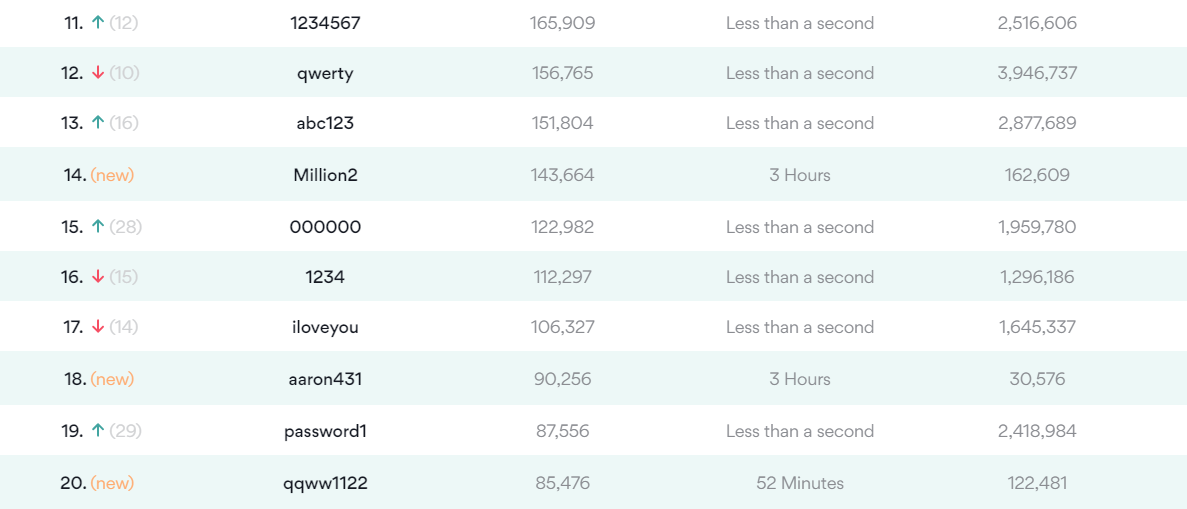Viewport: 1187px width, 509px height.
Task: Select the password 'qwerty'
Action: [x=325, y=73]
